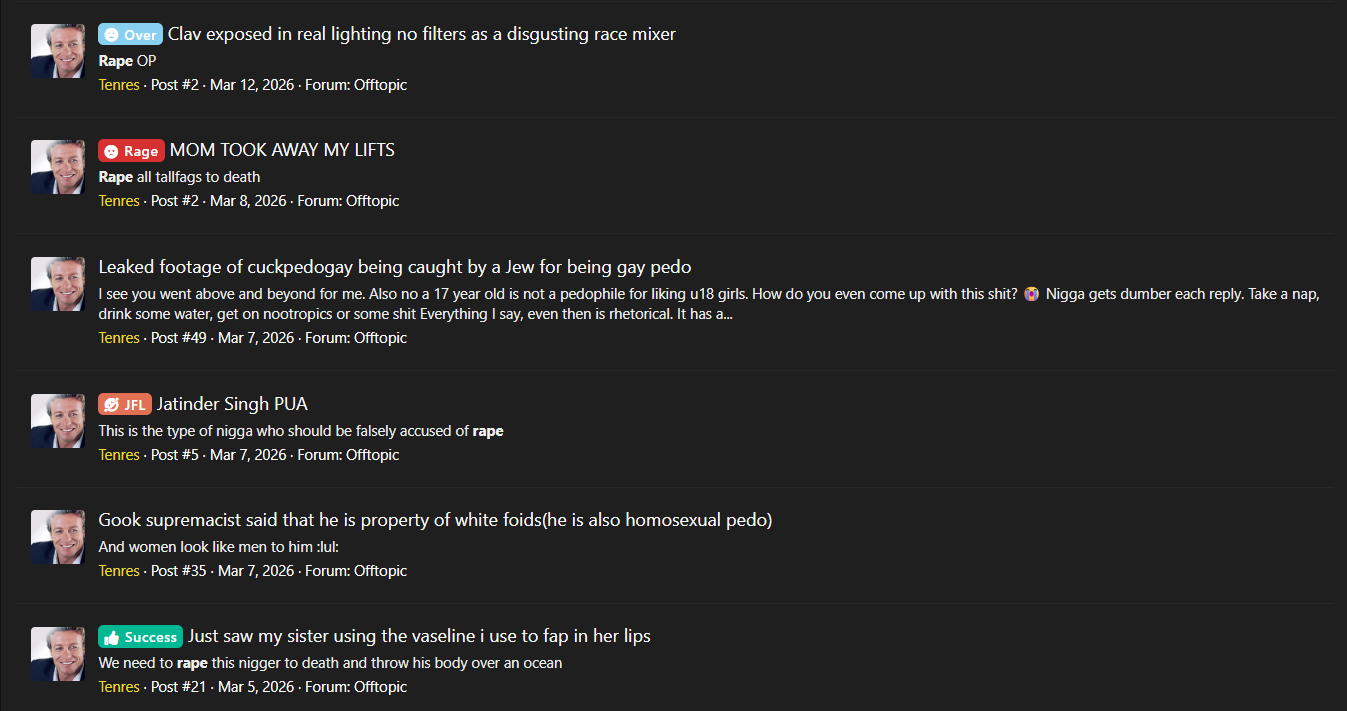The width and height of the screenshot is (1347, 711).
Task: Click the avatar on the Post #49 result
Action: (x=58, y=284)
